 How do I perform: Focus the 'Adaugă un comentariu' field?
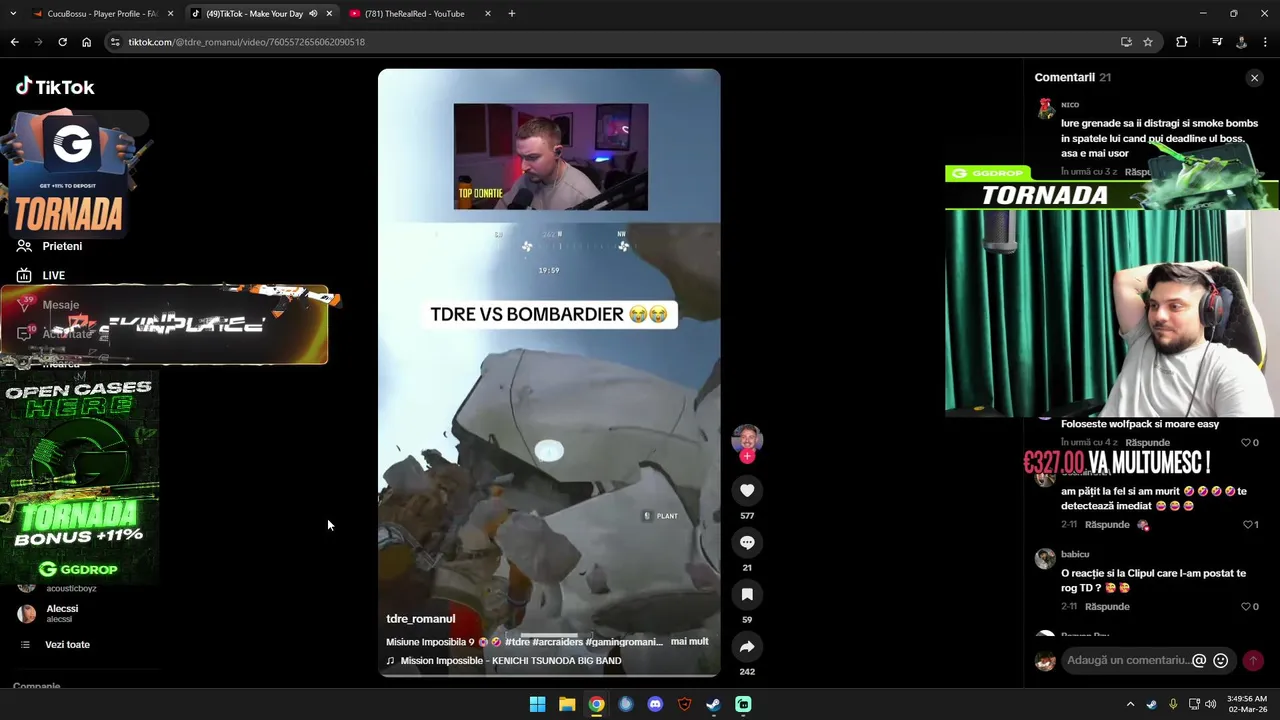point(1128,660)
